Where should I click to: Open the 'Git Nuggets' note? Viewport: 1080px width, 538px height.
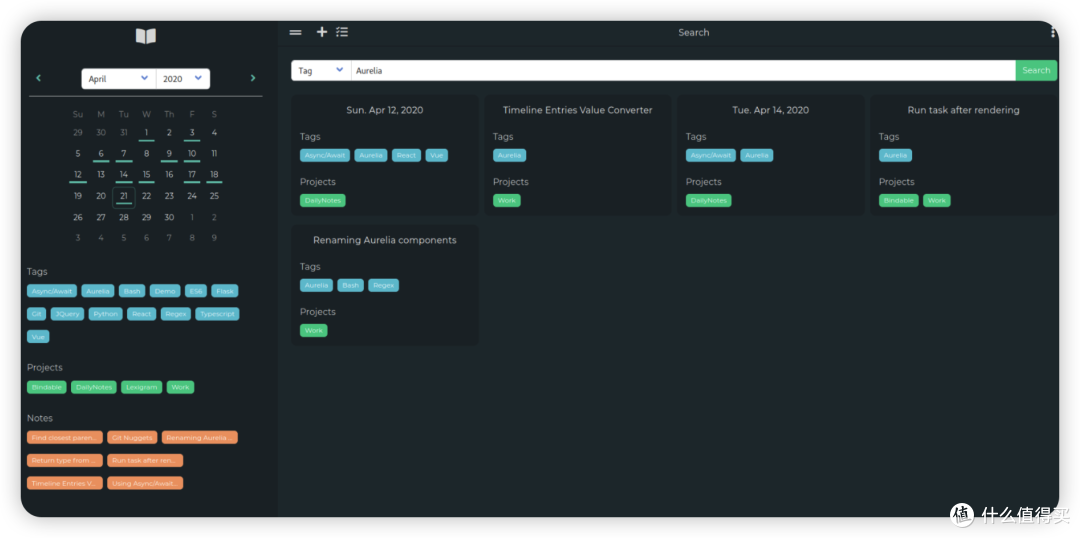click(x=132, y=437)
